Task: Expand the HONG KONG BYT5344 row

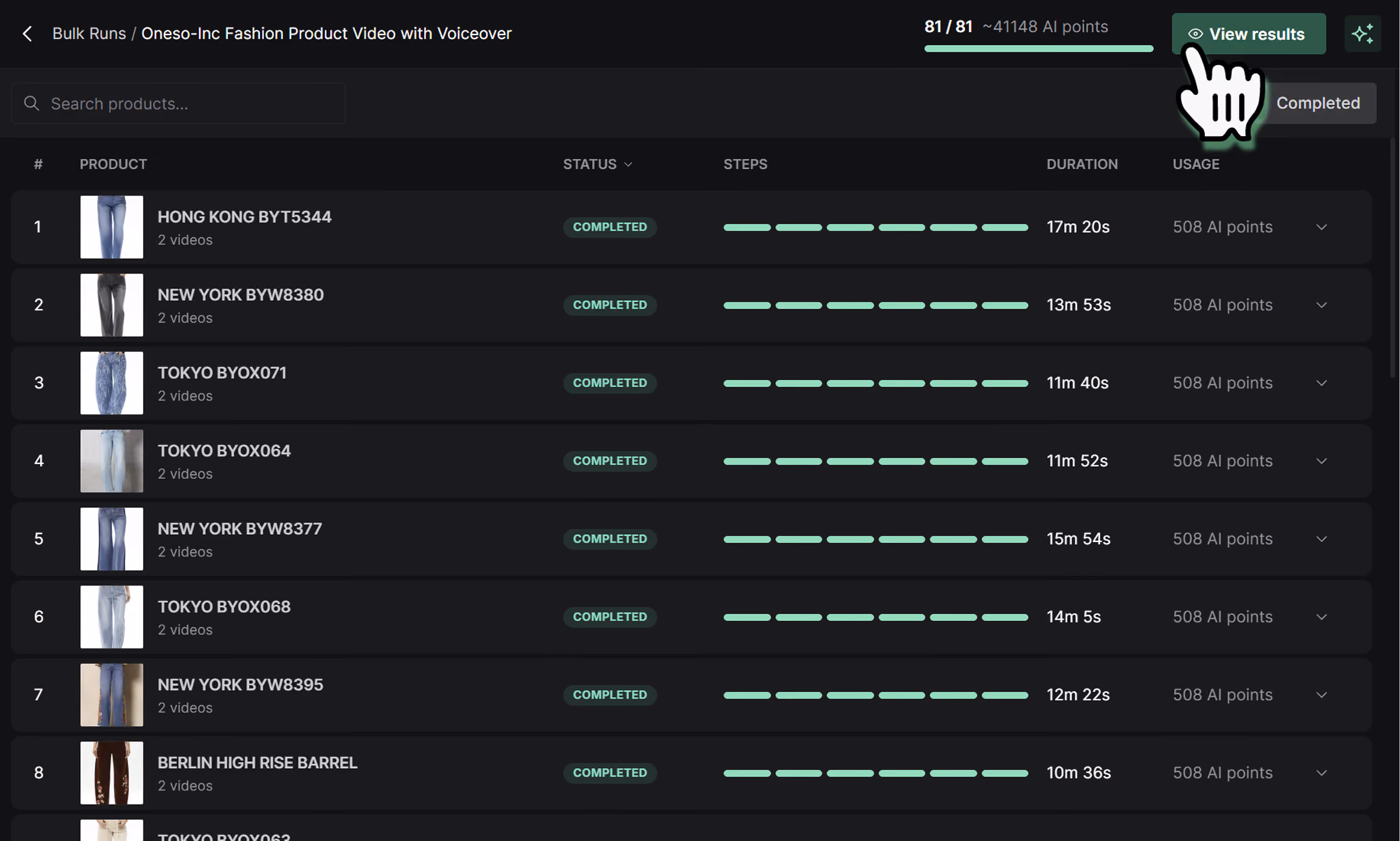Action: [1322, 227]
